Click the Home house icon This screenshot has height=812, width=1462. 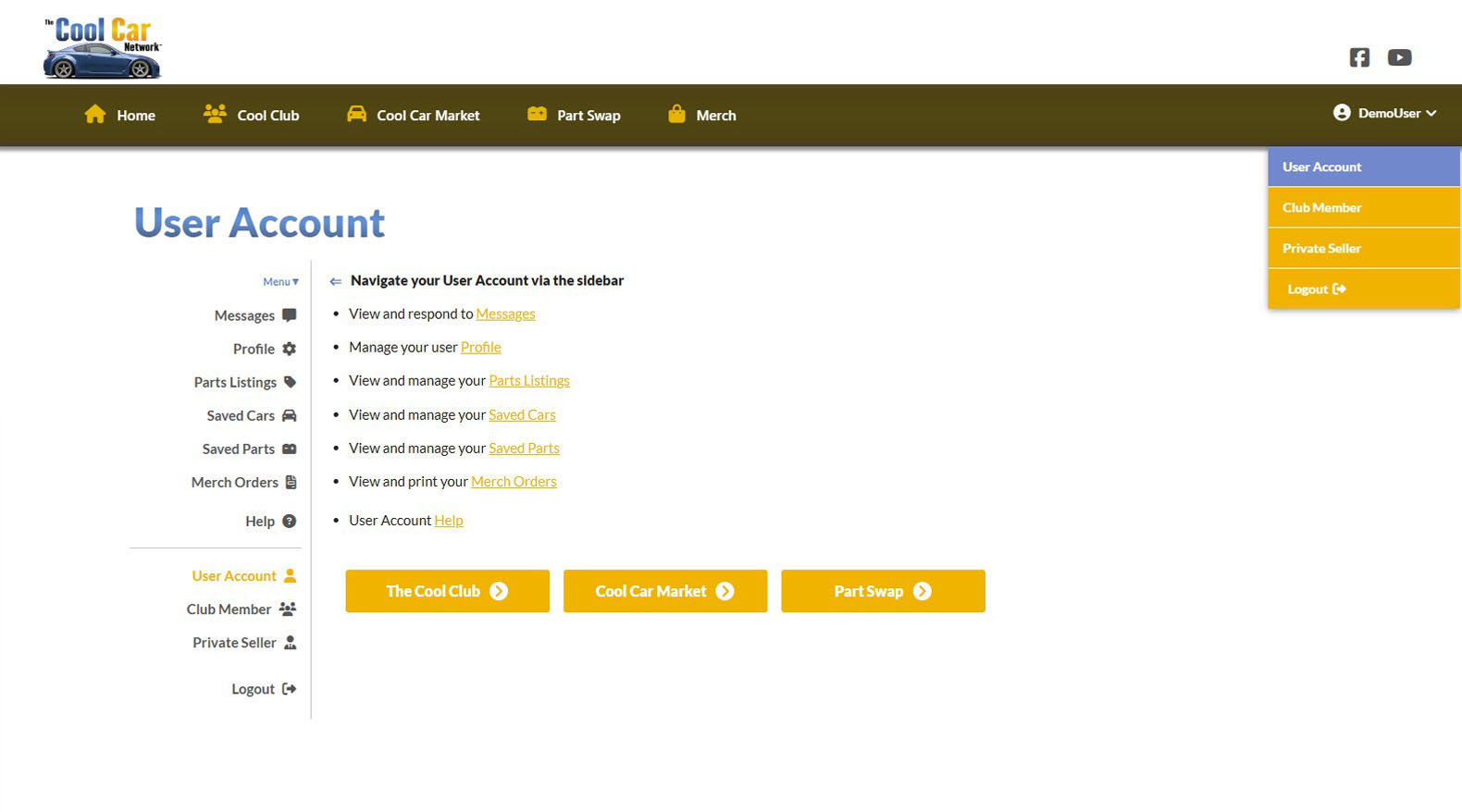tap(95, 114)
